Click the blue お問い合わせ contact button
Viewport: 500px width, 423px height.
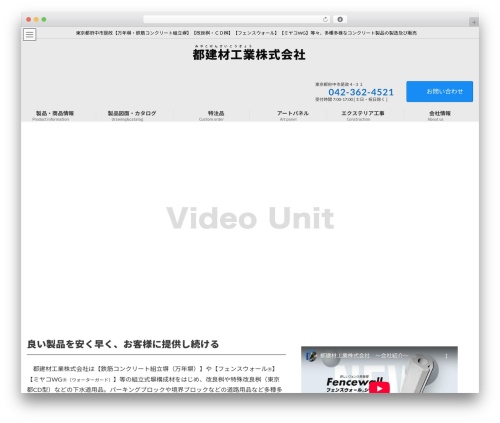click(439, 91)
